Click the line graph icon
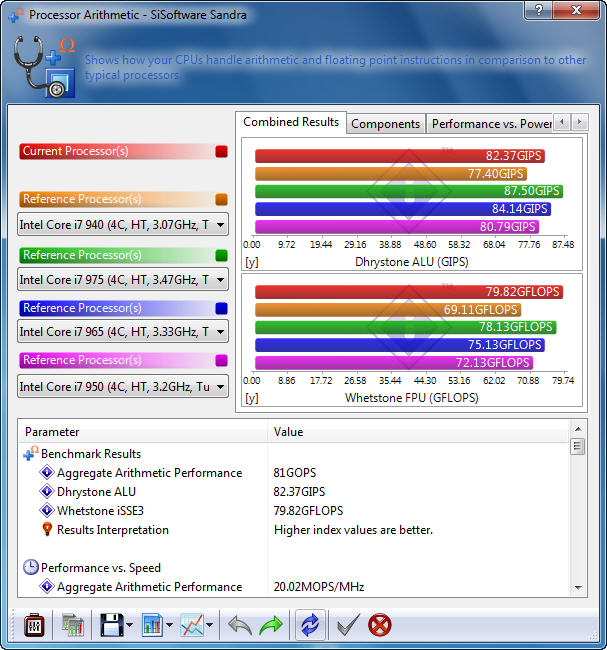Screen dimensions: 607x650 point(192,625)
